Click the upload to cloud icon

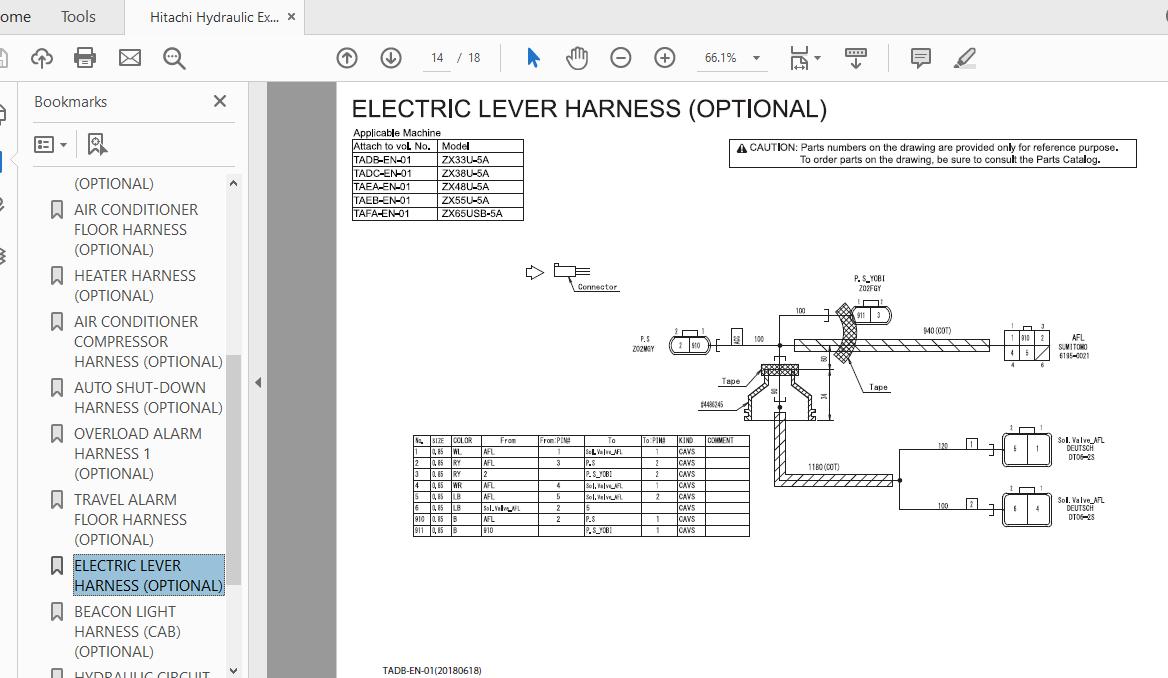click(x=42, y=57)
